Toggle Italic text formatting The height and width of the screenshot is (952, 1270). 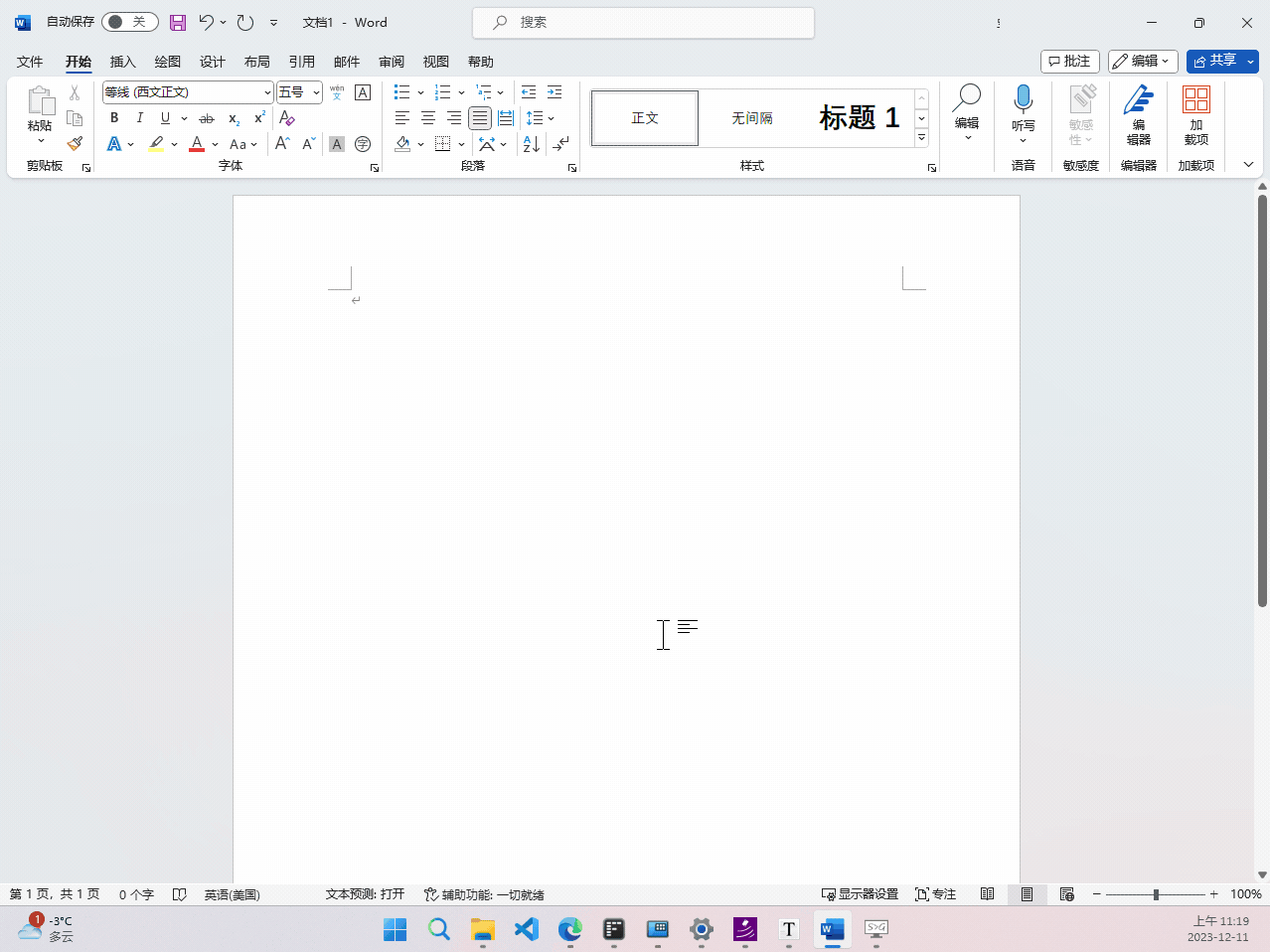click(139, 118)
